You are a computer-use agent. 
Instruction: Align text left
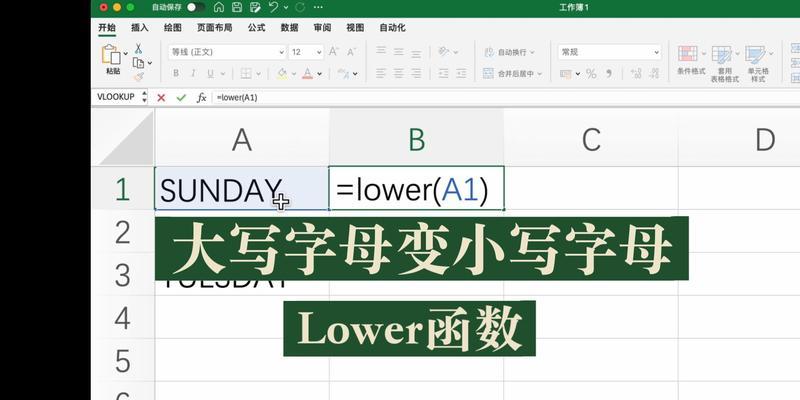(381, 73)
